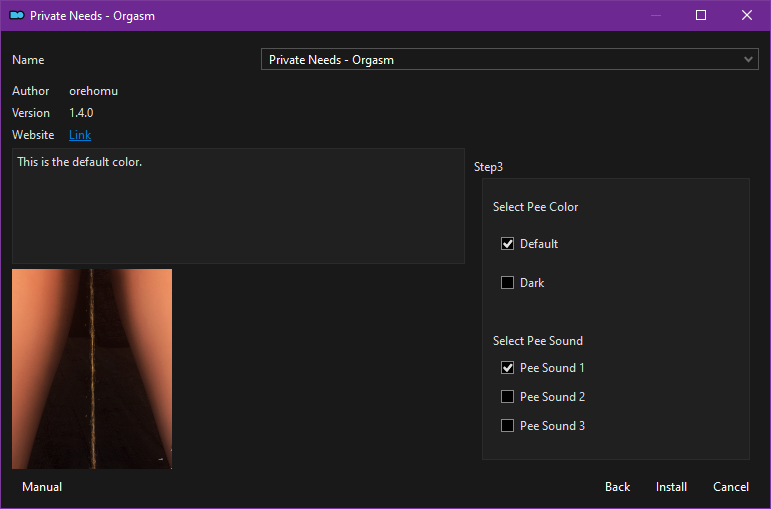Open the Name combo box field

point(500,60)
